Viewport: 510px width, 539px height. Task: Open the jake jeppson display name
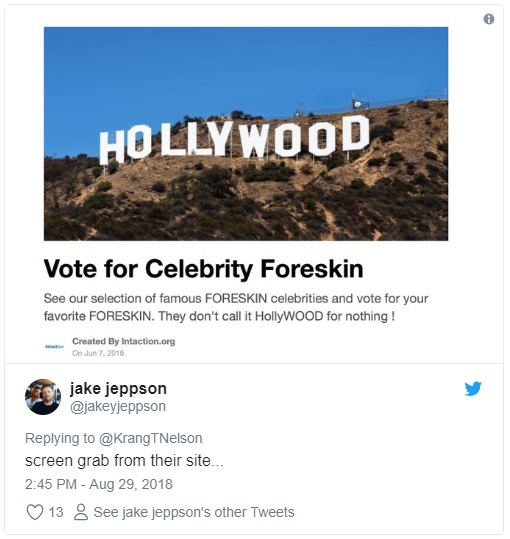[x=118, y=389]
